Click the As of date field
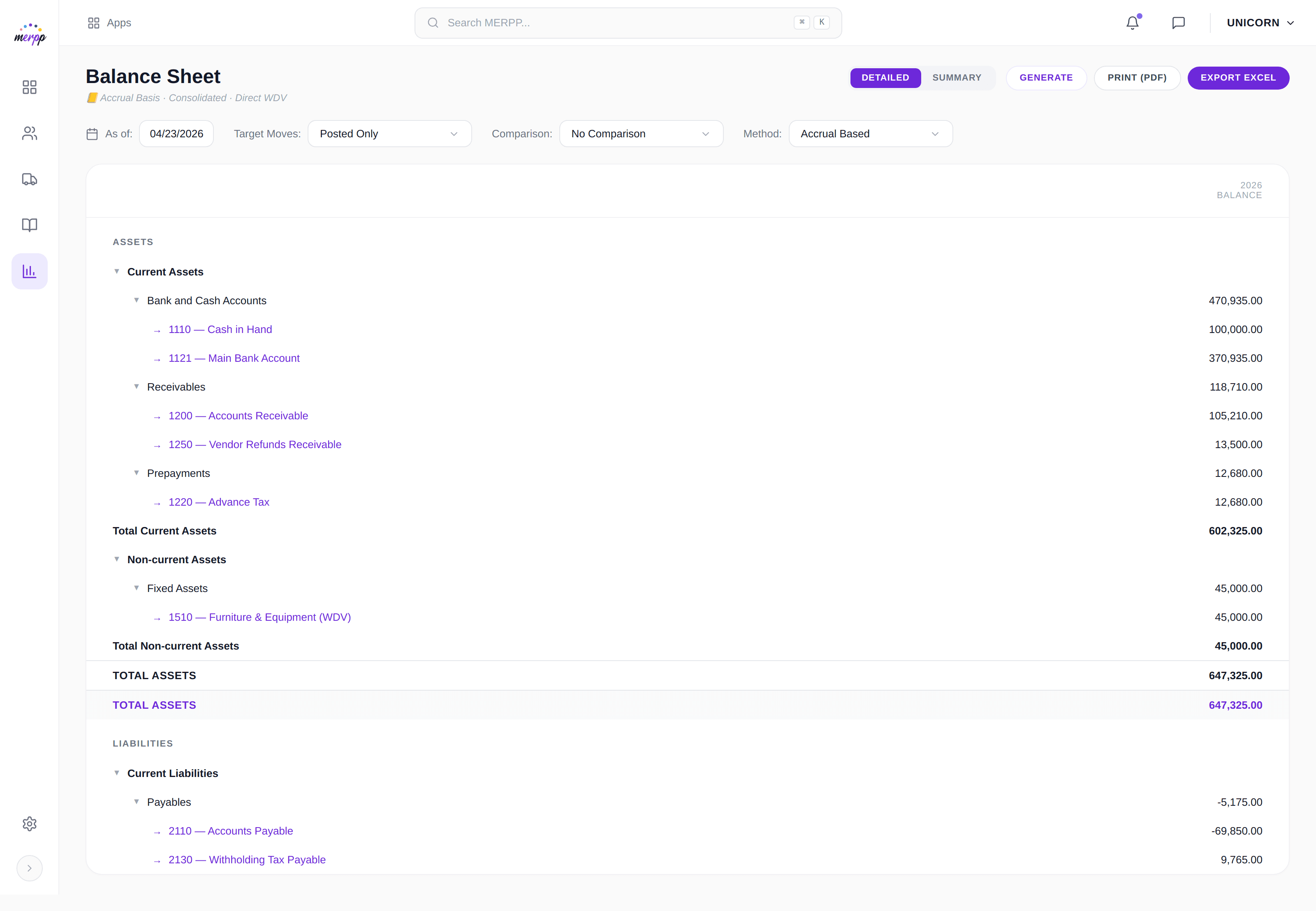The height and width of the screenshot is (911, 1316). (176, 134)
